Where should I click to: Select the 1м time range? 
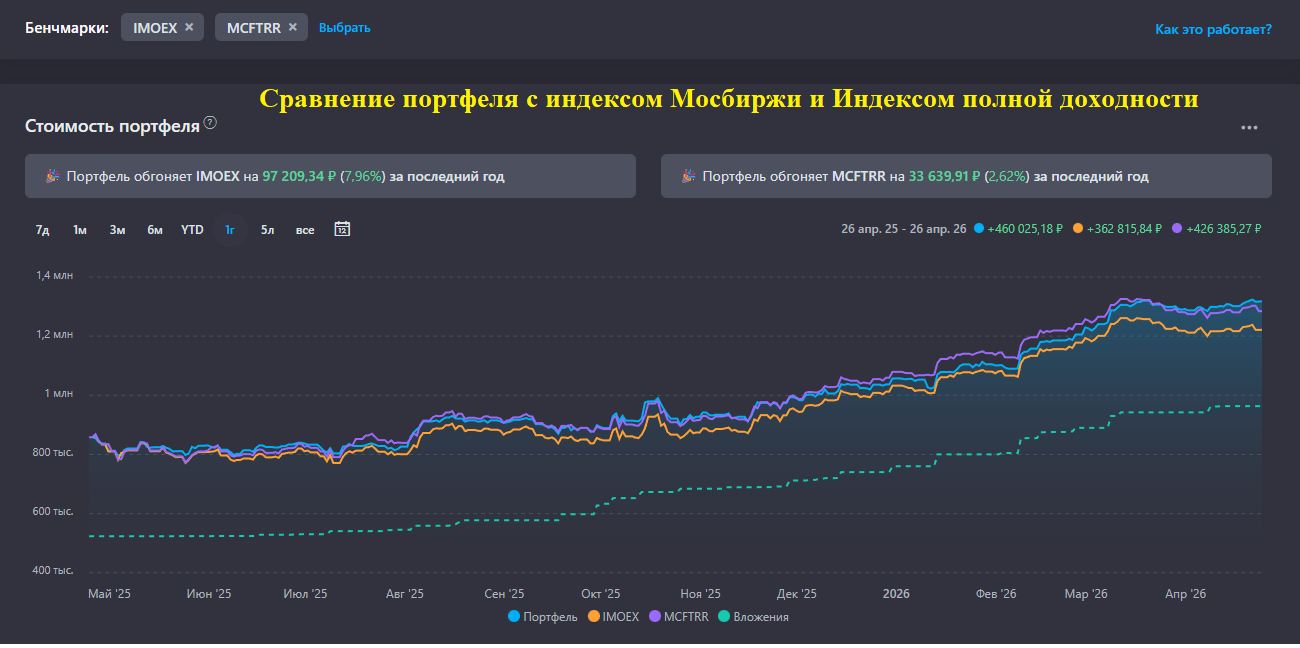[x=80, y=230]
